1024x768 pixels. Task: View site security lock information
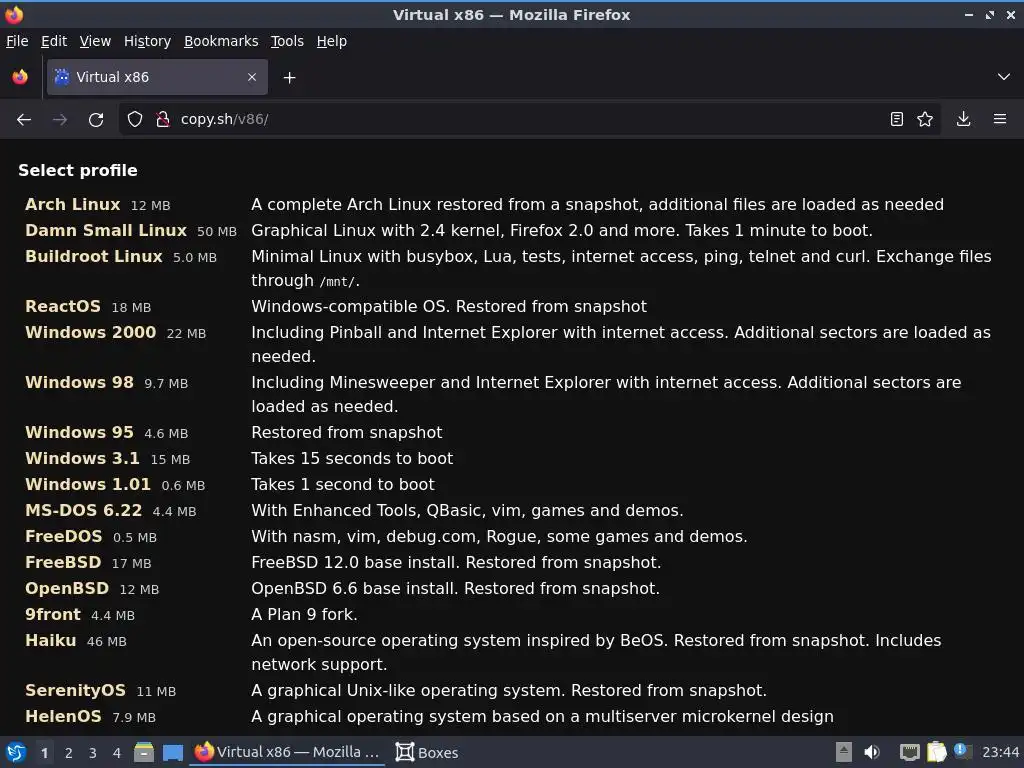(x=163, y=120)
